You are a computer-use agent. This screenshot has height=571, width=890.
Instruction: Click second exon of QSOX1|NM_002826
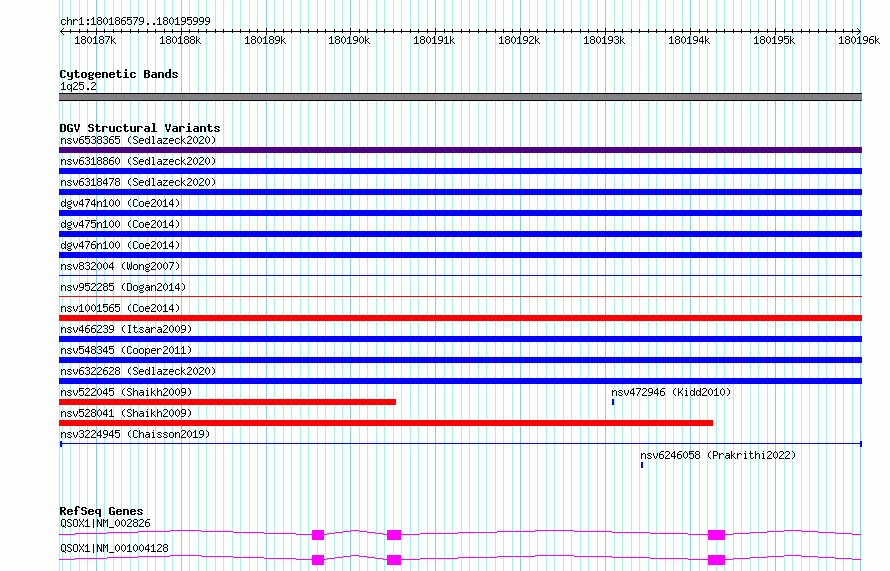point(394,535)
